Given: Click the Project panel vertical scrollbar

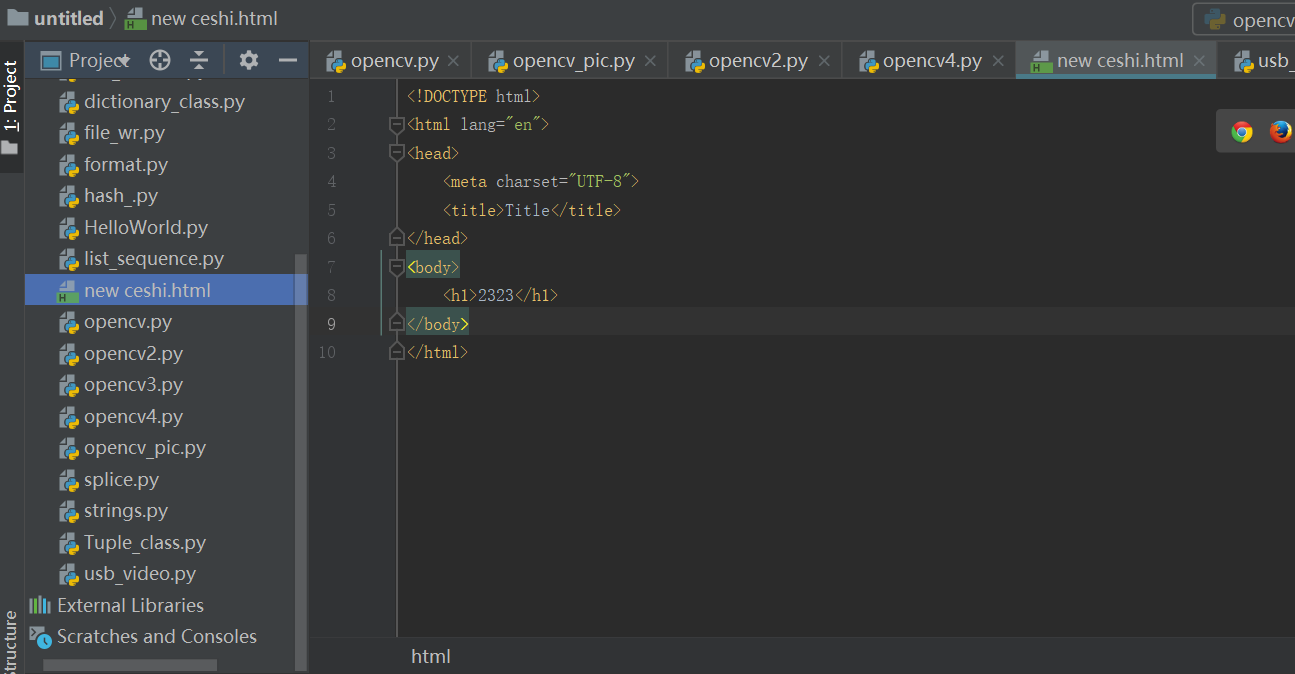Looking at the screenshot, I should click(301, 460).
